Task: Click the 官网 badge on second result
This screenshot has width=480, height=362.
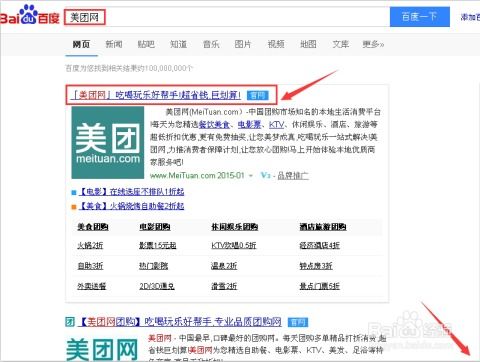Action: [x=298, y=322]
